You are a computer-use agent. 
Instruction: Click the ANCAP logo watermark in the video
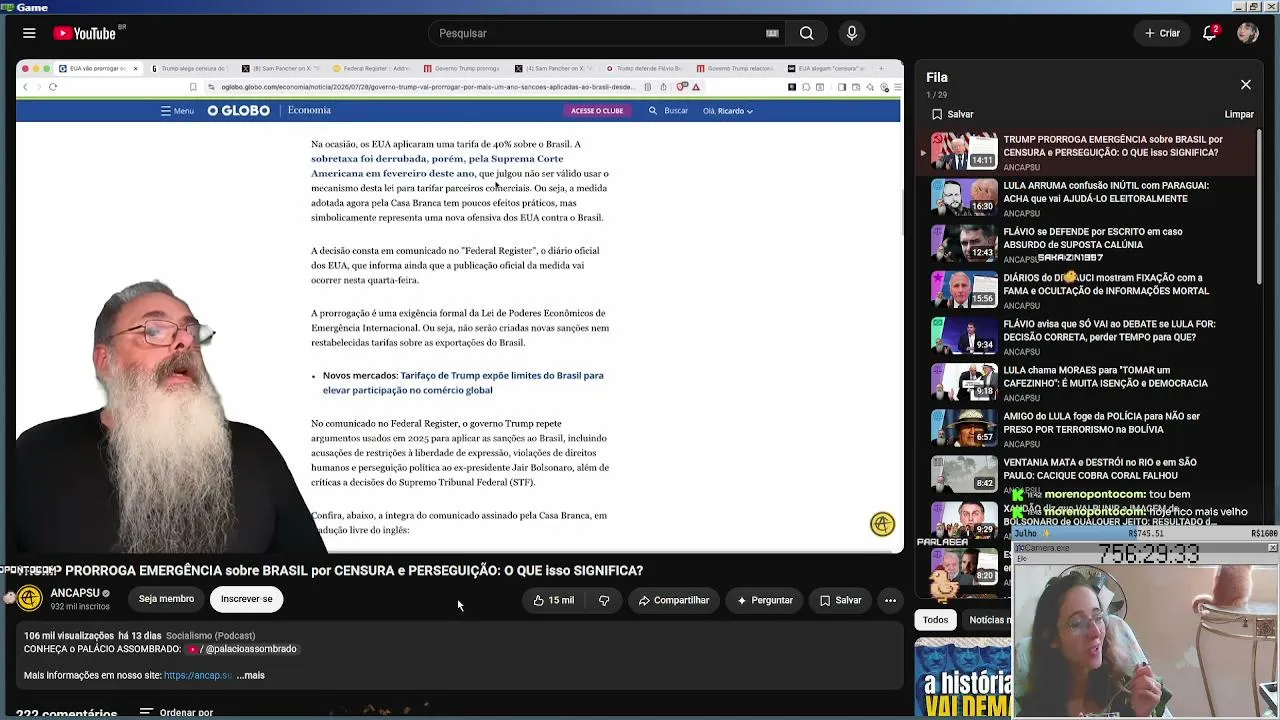[x=882, y=524]
